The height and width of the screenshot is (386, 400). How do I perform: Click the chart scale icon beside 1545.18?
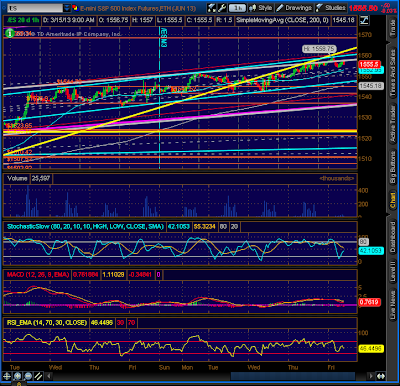[x=364, y=20]
